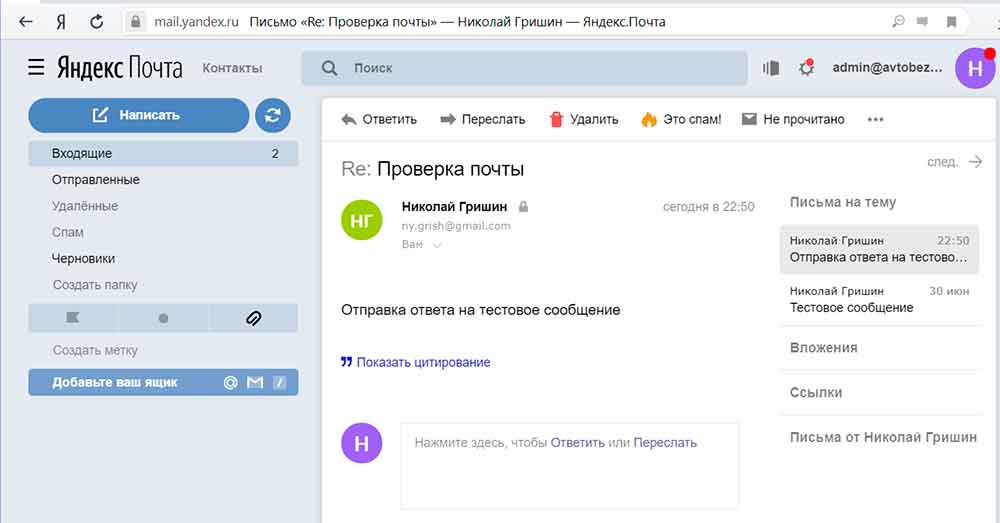The image size is (1000, 523).
Task: Click inside the quick reply text area
Action: [570, 466]
